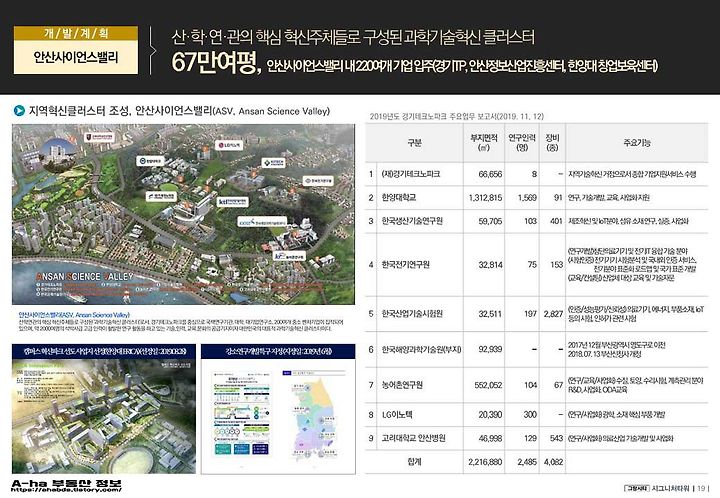The width and height of the screenshot is (720, 498).
Task: Click the ktl logo label on aerial map
Action: click(232, 201)
